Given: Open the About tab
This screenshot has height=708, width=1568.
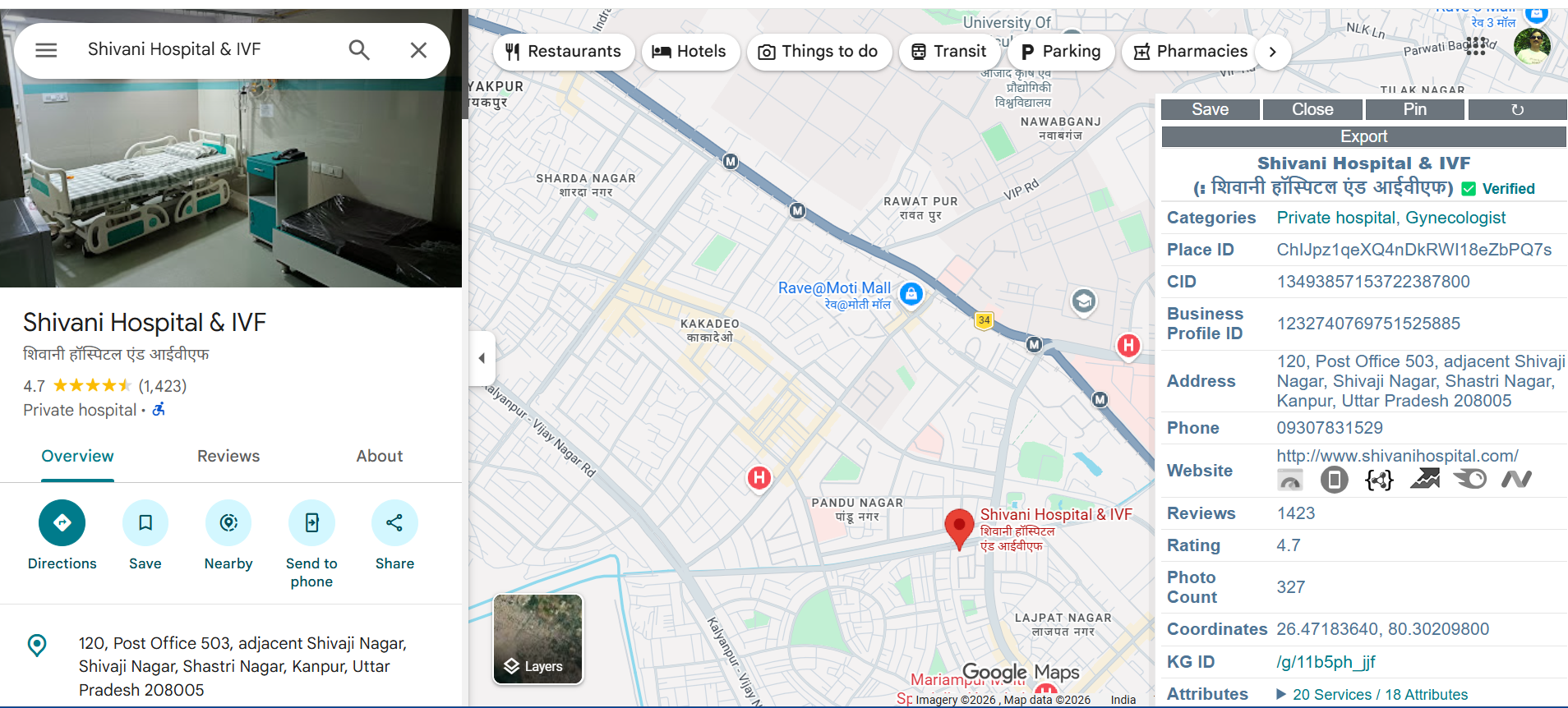Looking at the screenshot, I should click(x=380, y=457).
